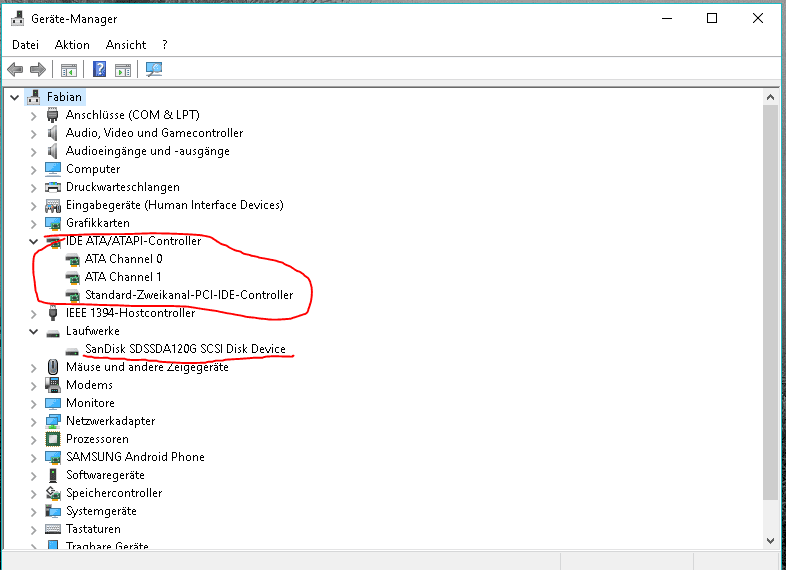This screenshot has width=786, height=570.
Task: Click the Back arrow toolbar icon
Action: tap(16, 69)
